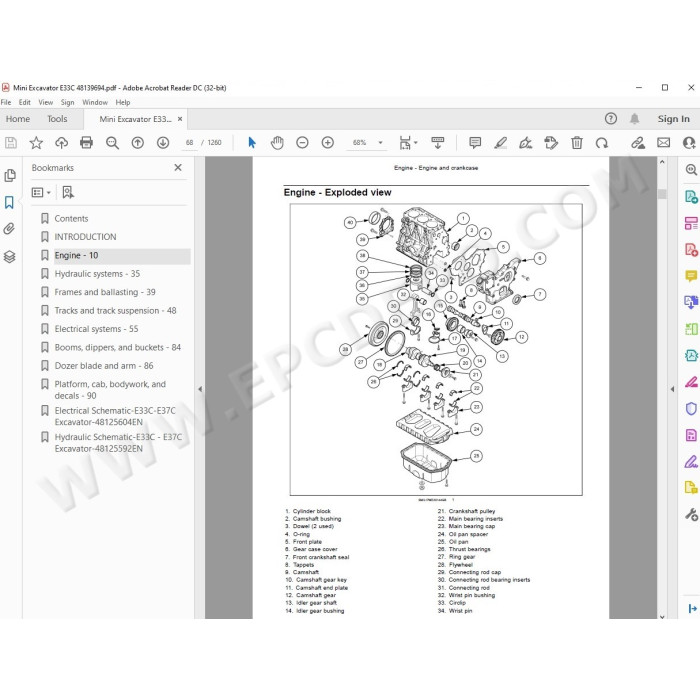Switch to the Tools tab
Screen dimensions: 700x700
click(x=57, y=119)
